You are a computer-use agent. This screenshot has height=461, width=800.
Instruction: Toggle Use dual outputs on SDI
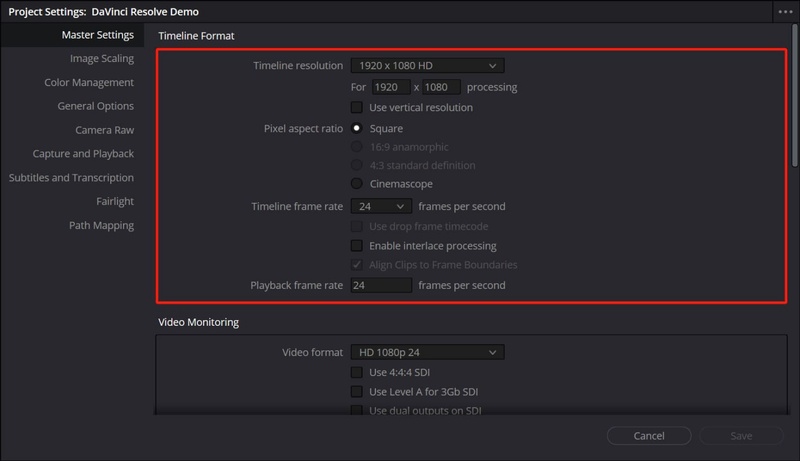tap(357, 410)
